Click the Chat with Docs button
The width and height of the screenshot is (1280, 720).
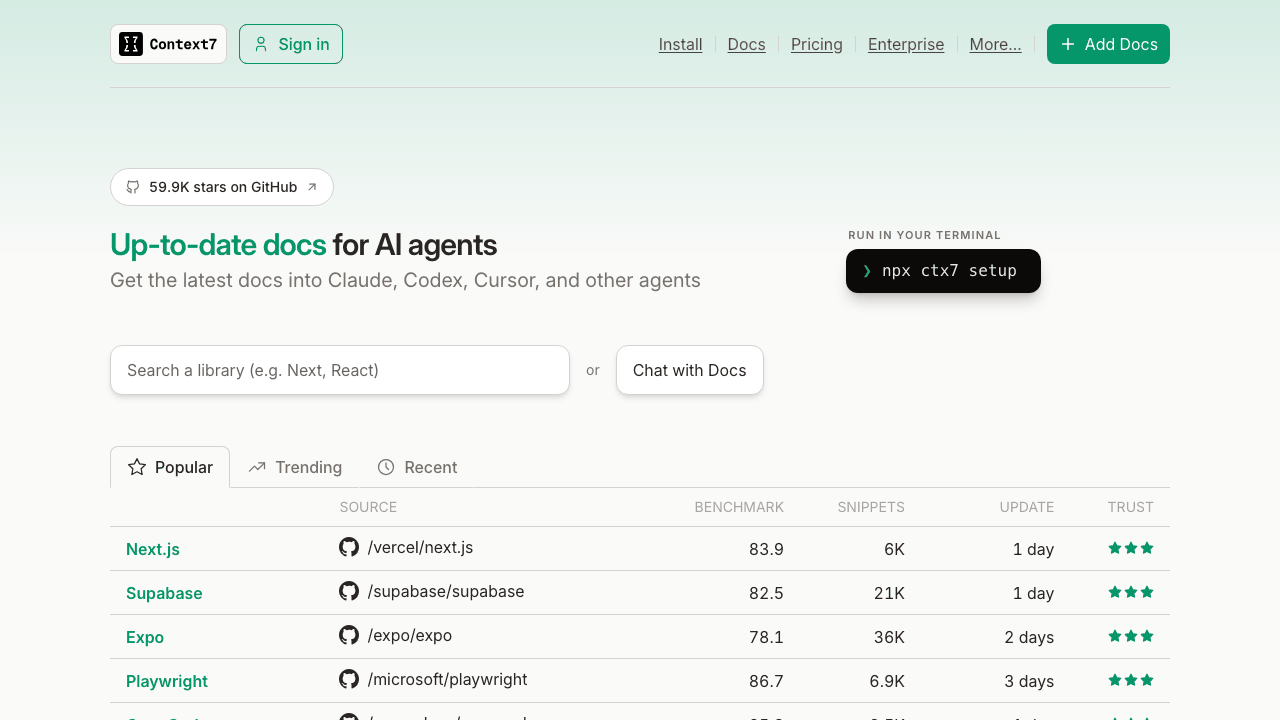pos(690,370)
